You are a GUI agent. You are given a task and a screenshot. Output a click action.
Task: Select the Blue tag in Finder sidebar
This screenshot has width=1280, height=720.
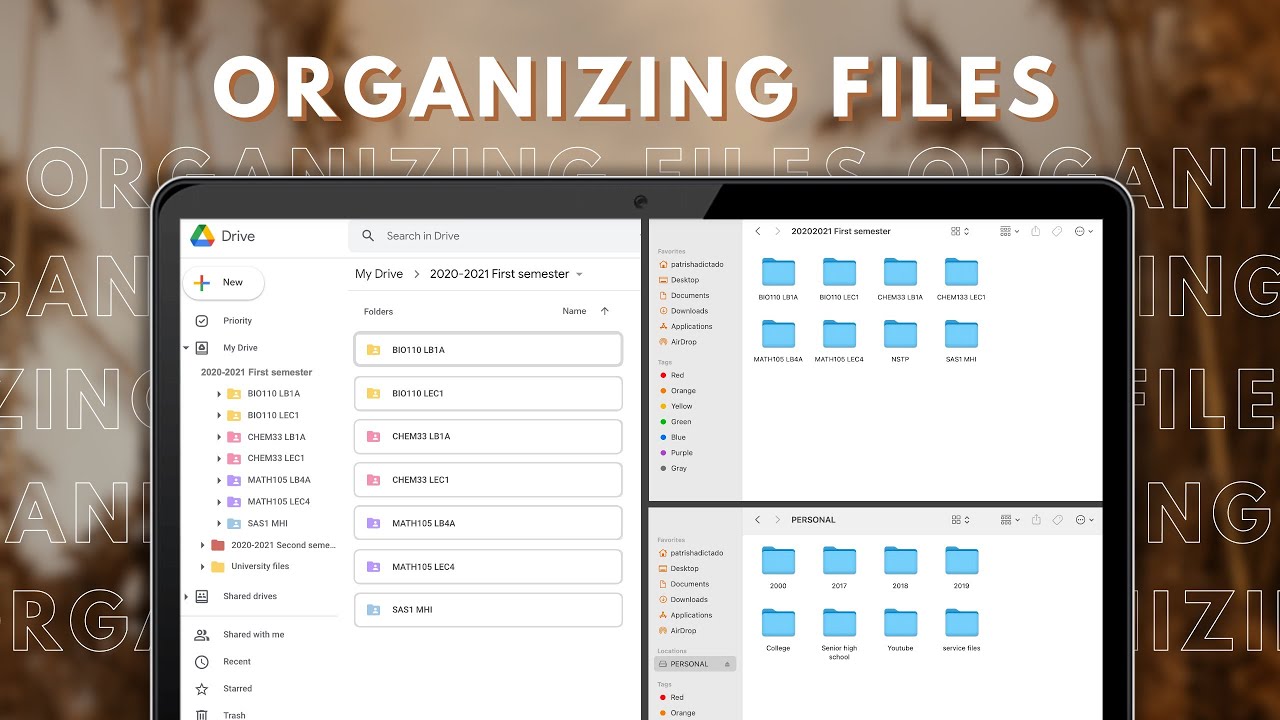click(673, 438)
